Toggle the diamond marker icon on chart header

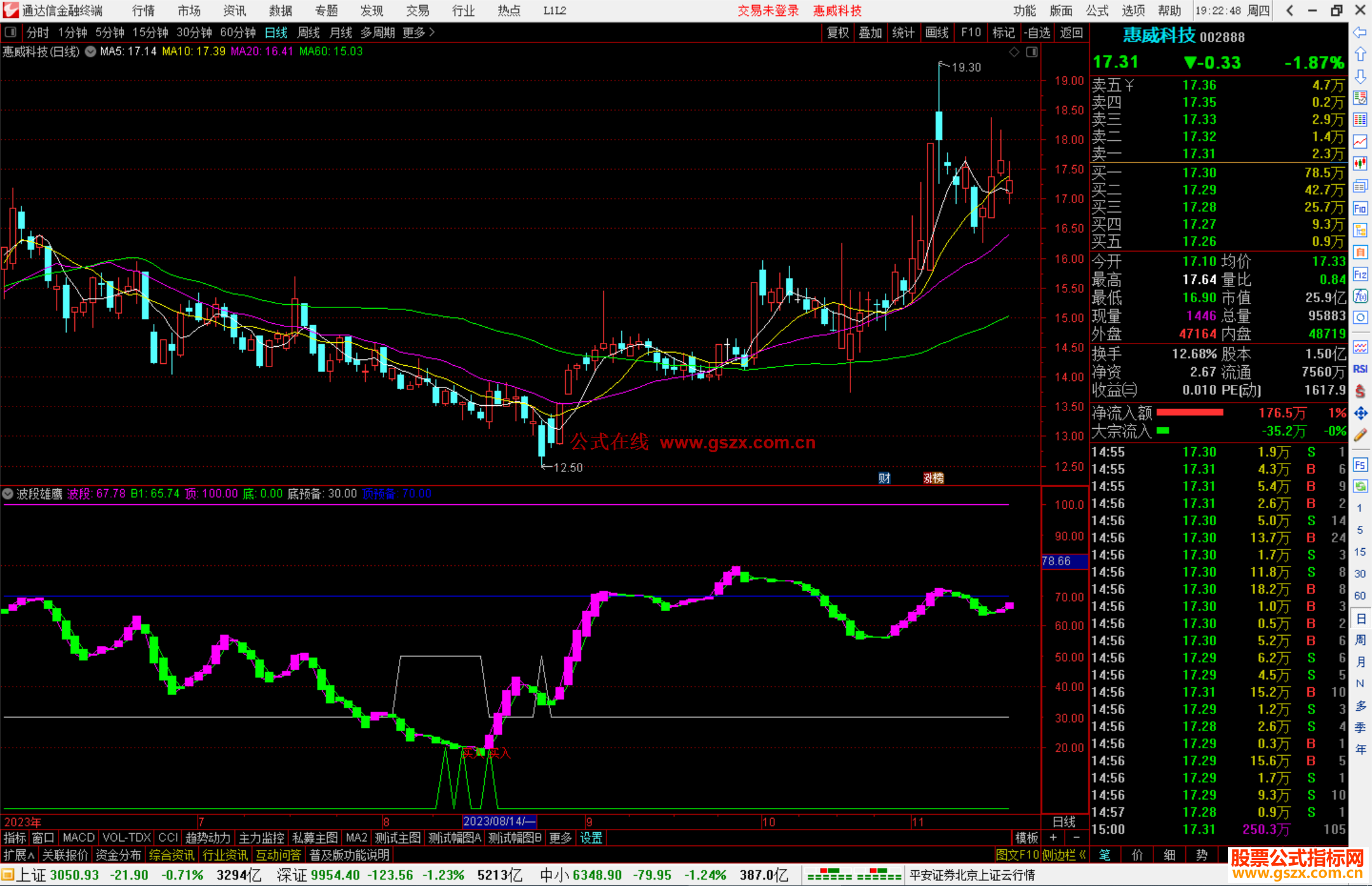1014,52
